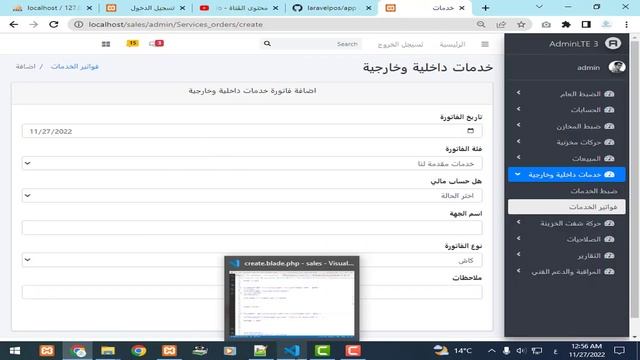Open the فئة الفاتورة dropdown
The image size is (640, 360).
click(252, 163)
